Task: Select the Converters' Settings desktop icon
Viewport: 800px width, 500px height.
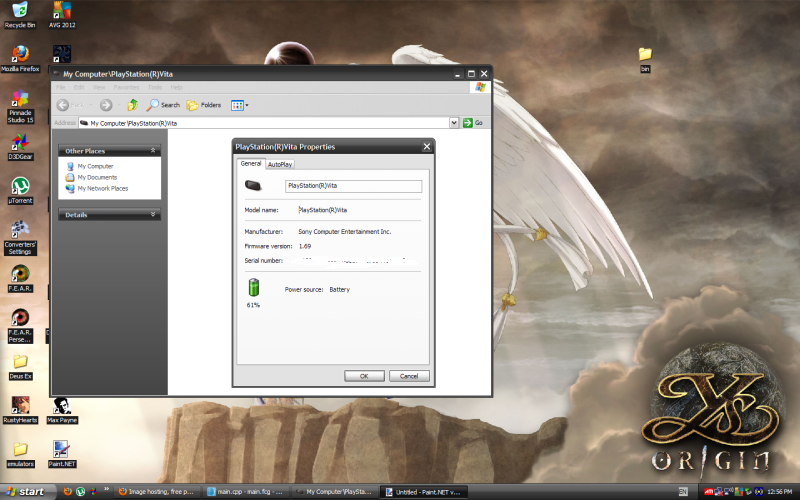Action: 20,237
